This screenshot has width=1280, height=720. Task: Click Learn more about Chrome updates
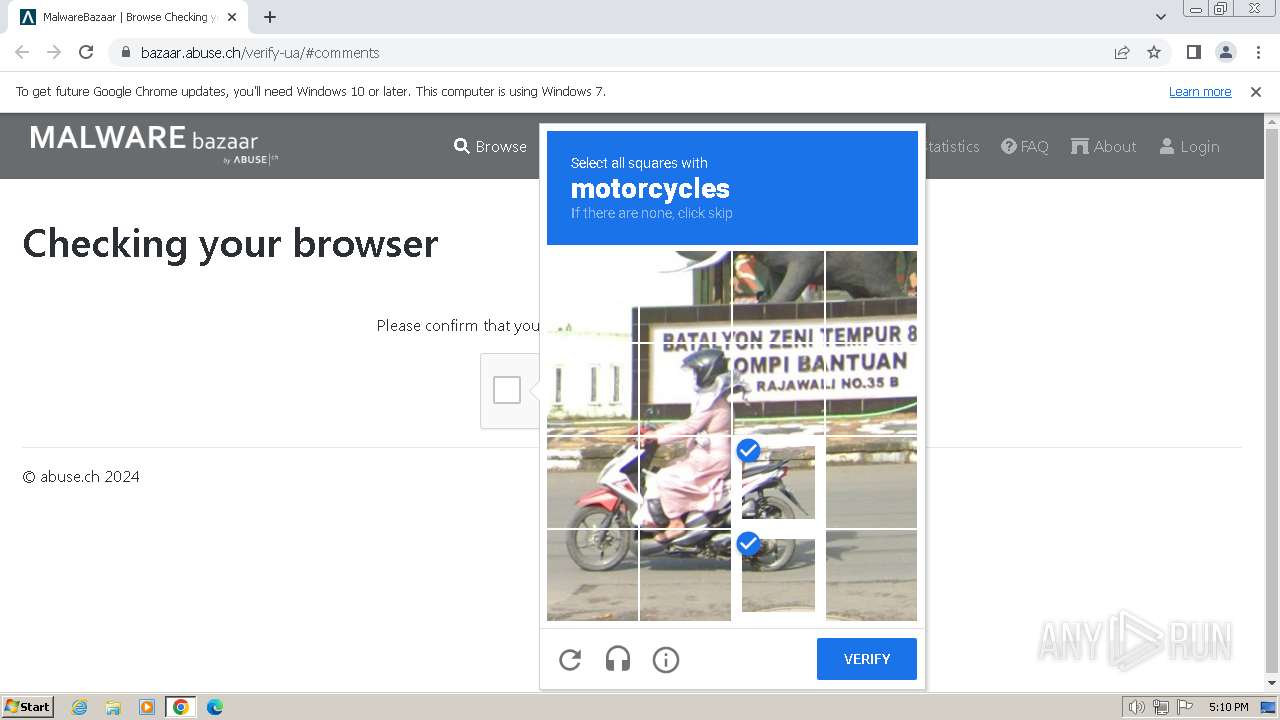[1200, 91]
